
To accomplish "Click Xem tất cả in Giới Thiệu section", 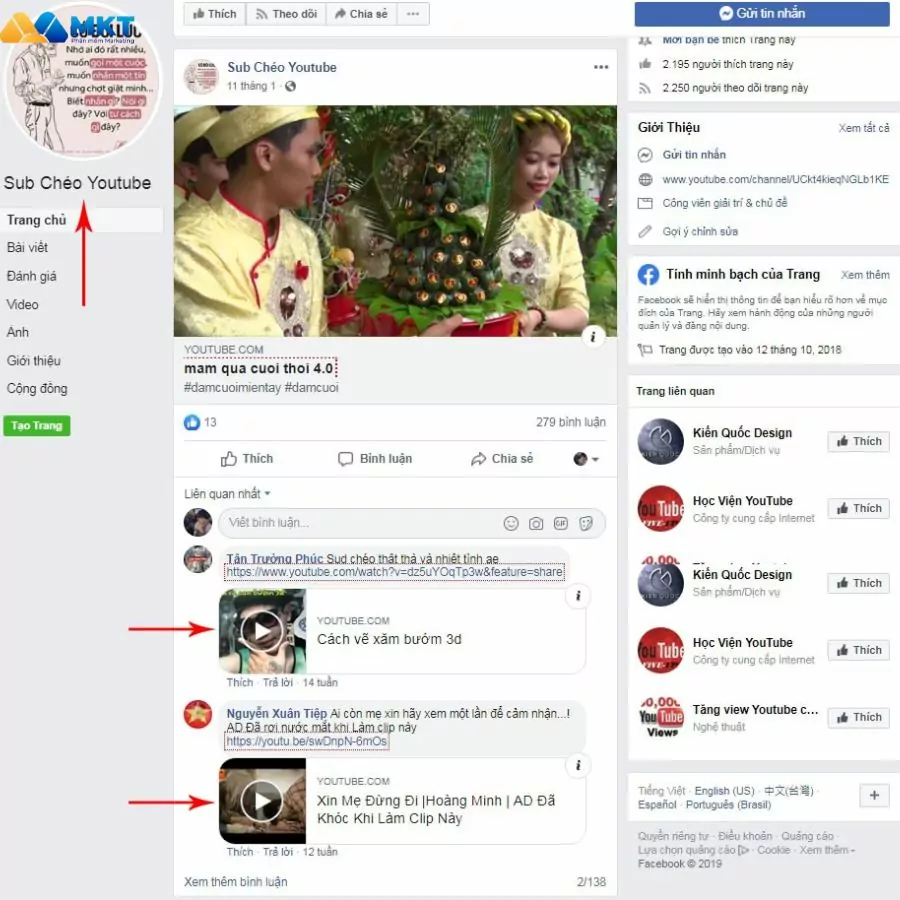I will click(x=864, y=128).
